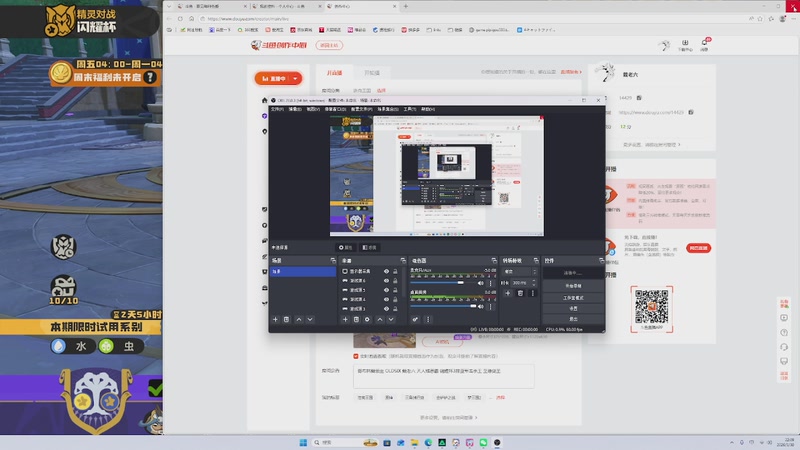Move scene up in OBS Scenes panel
This screenshot has height=450, width=800.
299,319
